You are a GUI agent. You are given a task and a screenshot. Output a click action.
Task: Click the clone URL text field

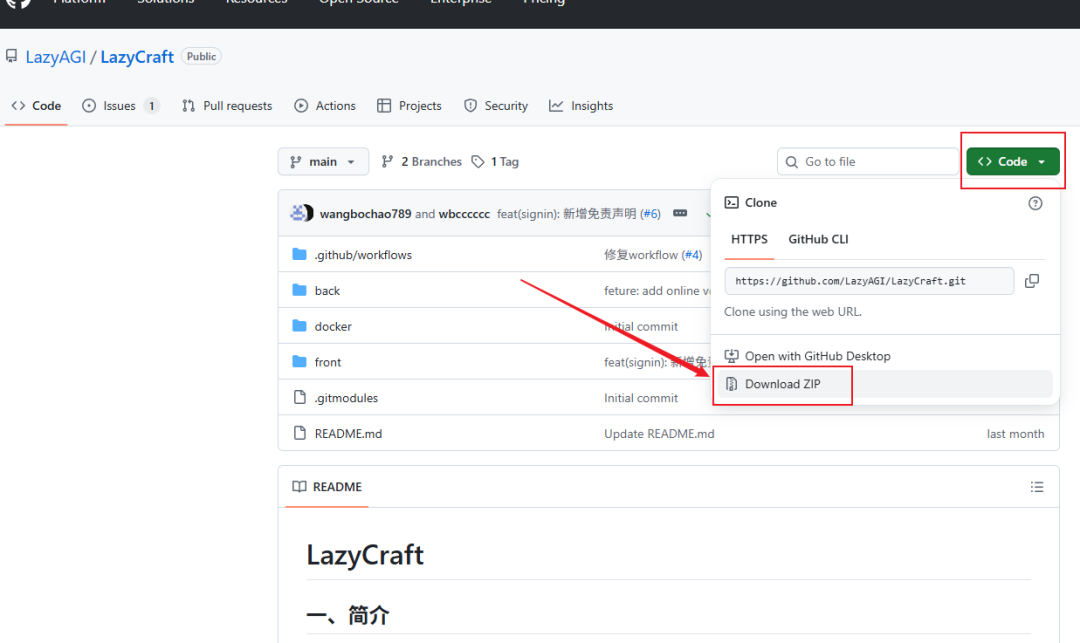coord(869,281)
